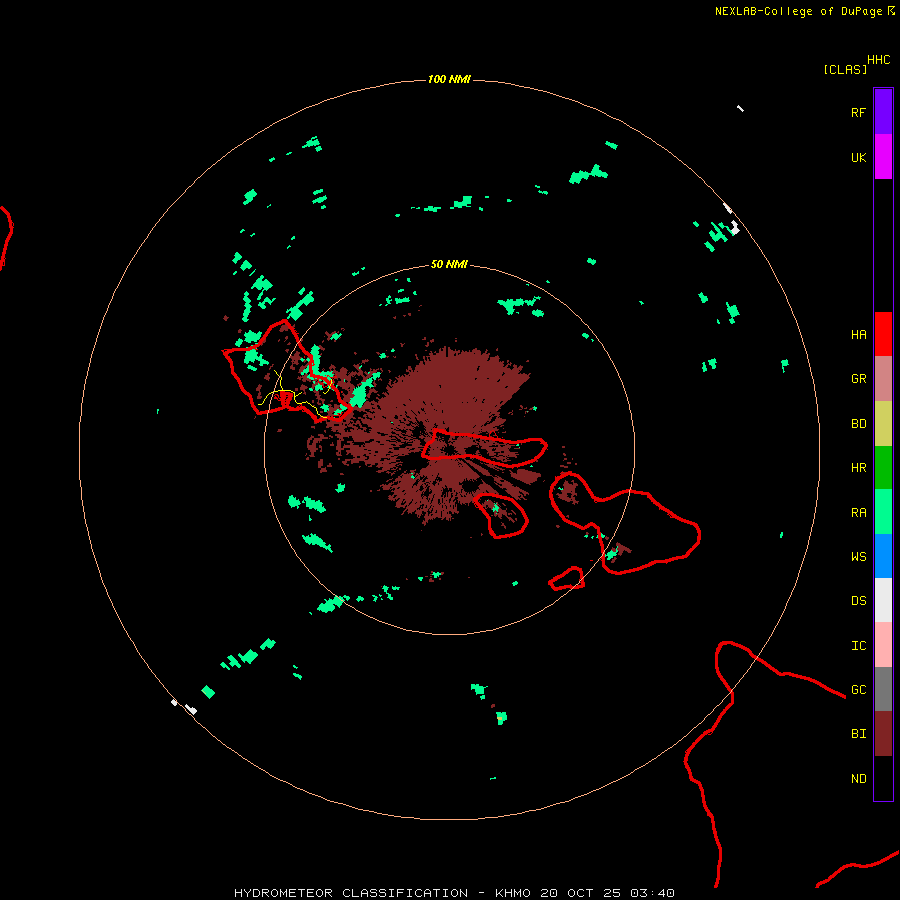Click the HA legend label

pyautogui.click(x=859, y=335)
